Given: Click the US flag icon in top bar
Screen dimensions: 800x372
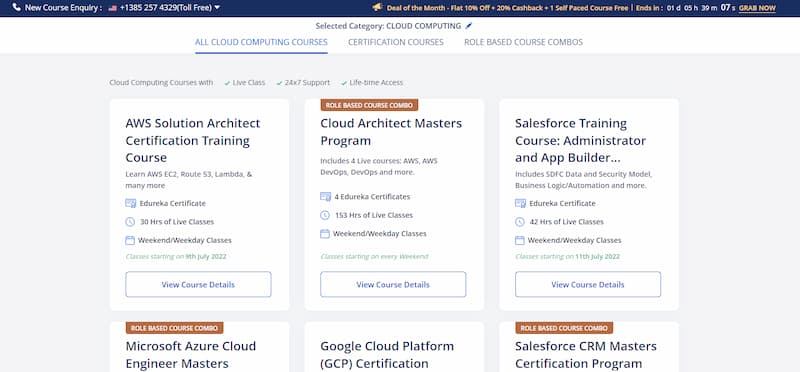Looking at the screenshot, I should point(112,8).
